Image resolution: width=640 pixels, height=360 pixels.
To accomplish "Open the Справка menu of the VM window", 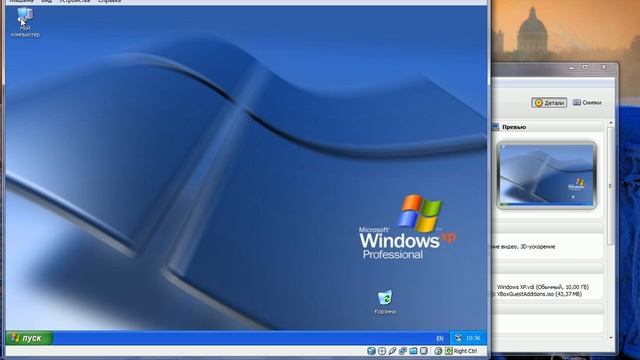I will point(109,2).
